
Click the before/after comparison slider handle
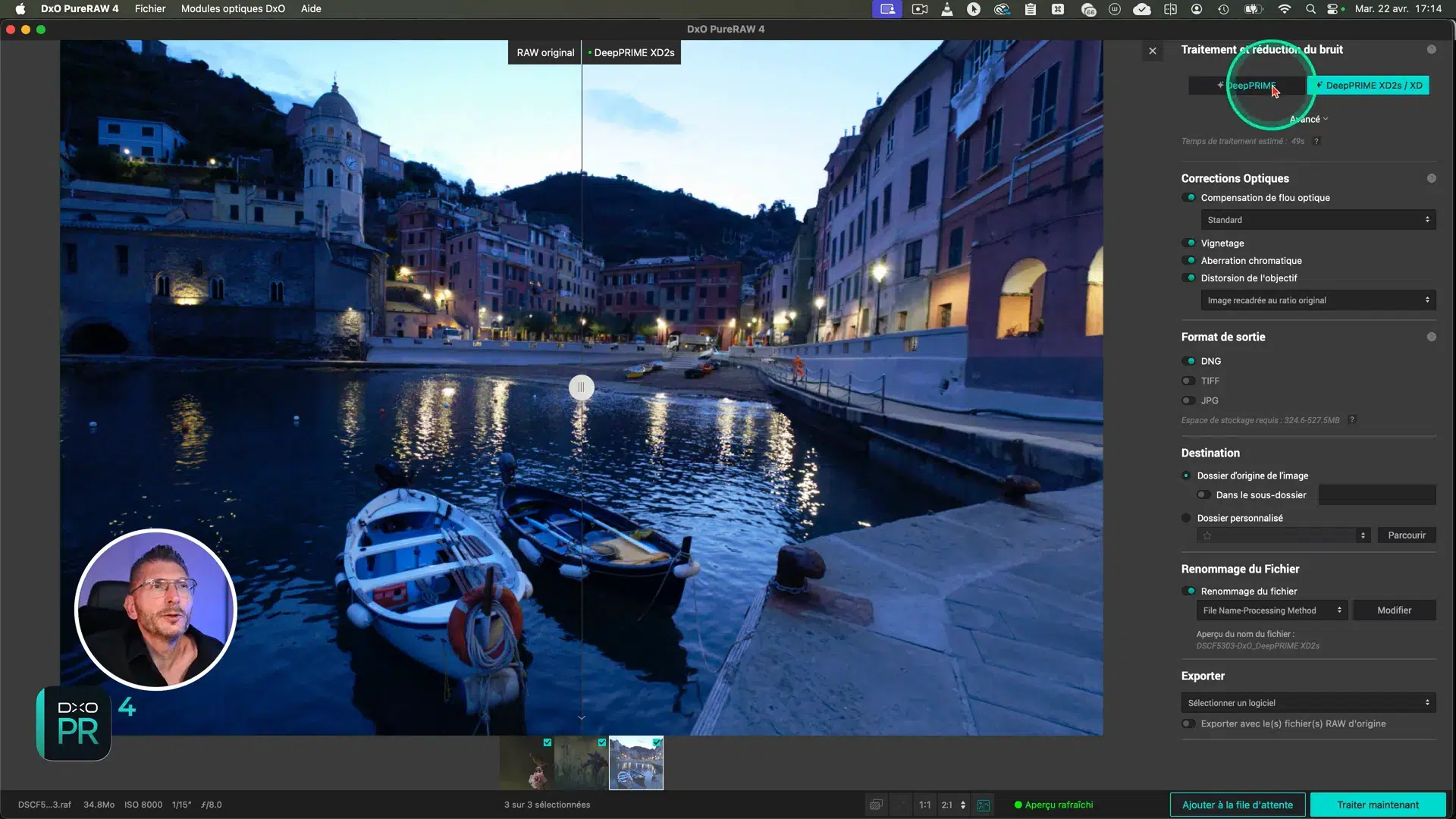pos(582,388)
